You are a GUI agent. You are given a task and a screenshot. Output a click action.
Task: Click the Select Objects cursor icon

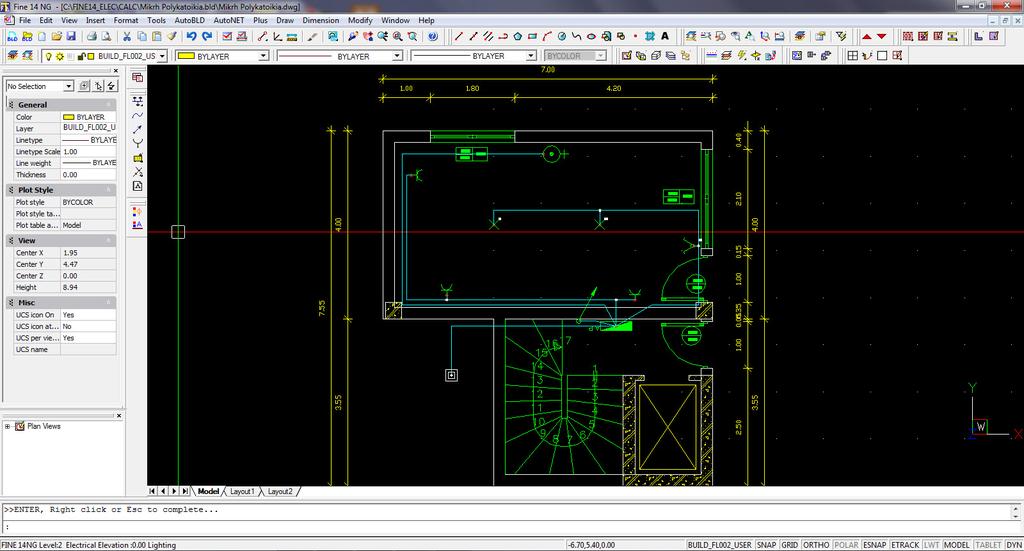(x=98, y=86)
